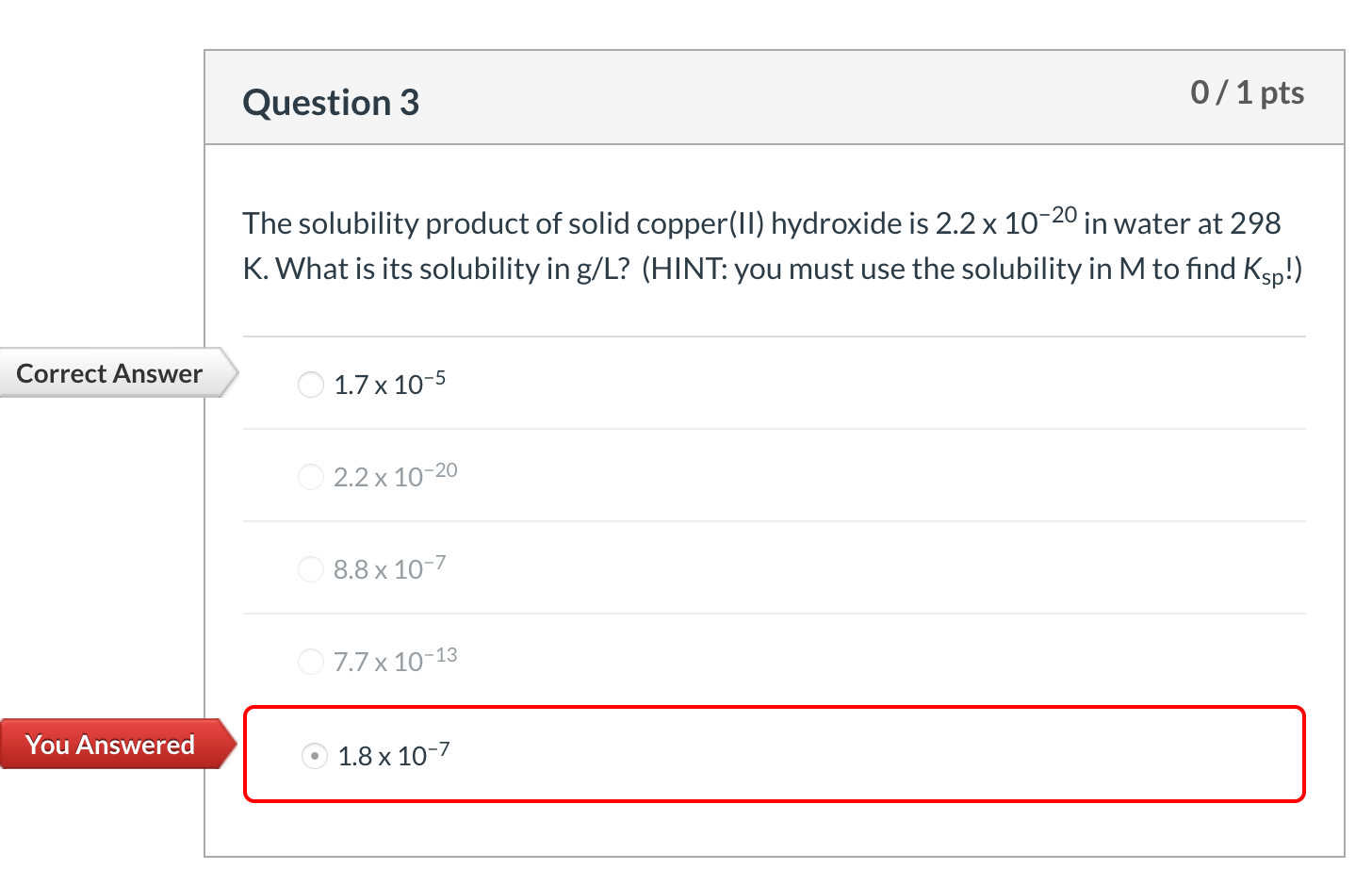Select the radio button for 1.7 x 10⁻⁵
Viewport: 1372px width, 886px height.
(x=311, y=385)
